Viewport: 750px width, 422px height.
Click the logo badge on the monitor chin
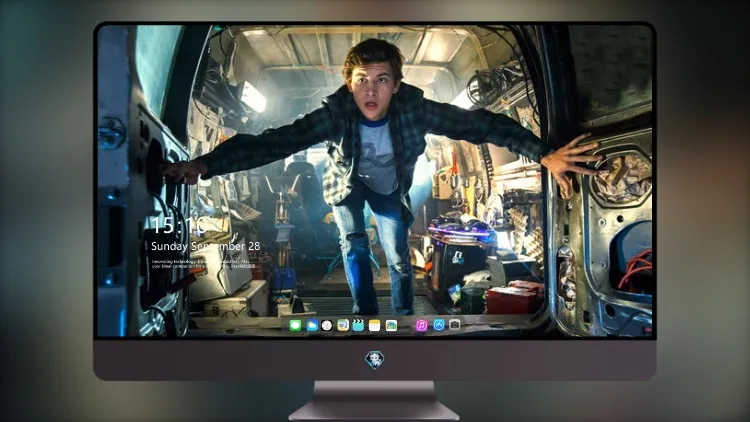click(x=375, y=359)
